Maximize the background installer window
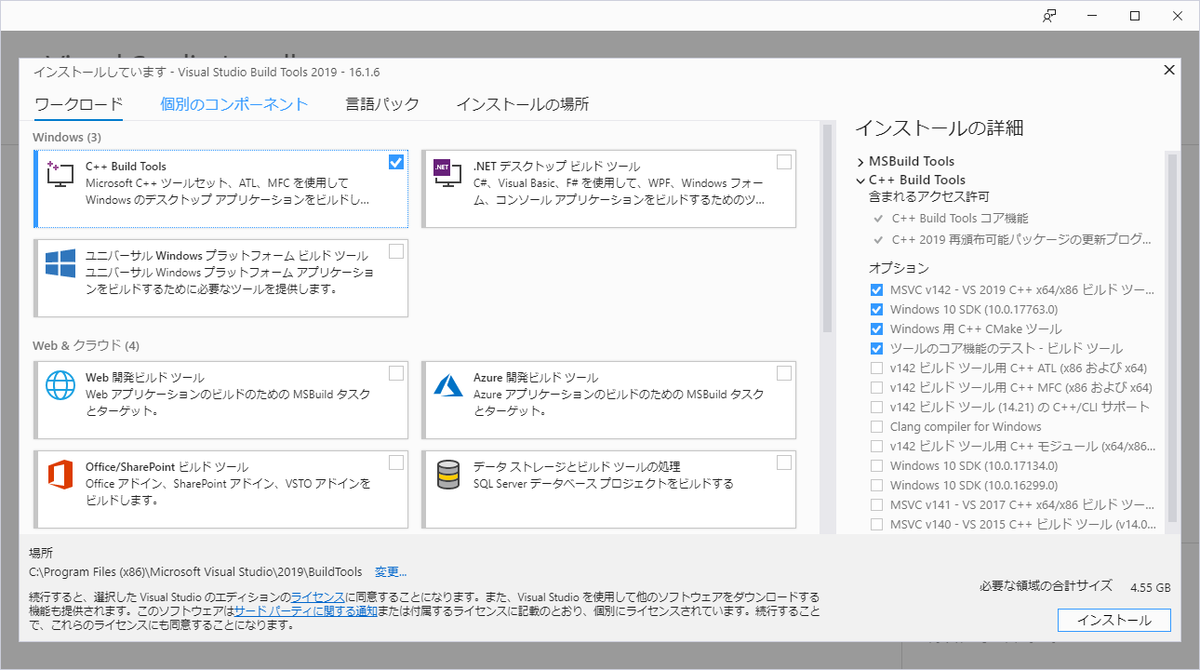1200x670 pixels. pos(1135,15)
